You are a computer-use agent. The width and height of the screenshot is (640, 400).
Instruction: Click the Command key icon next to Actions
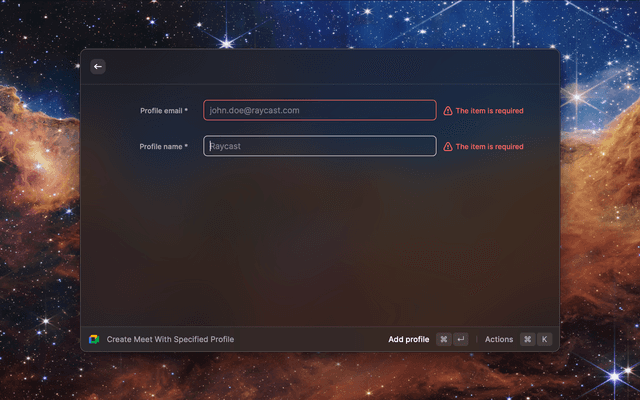(x=527, y=339)
